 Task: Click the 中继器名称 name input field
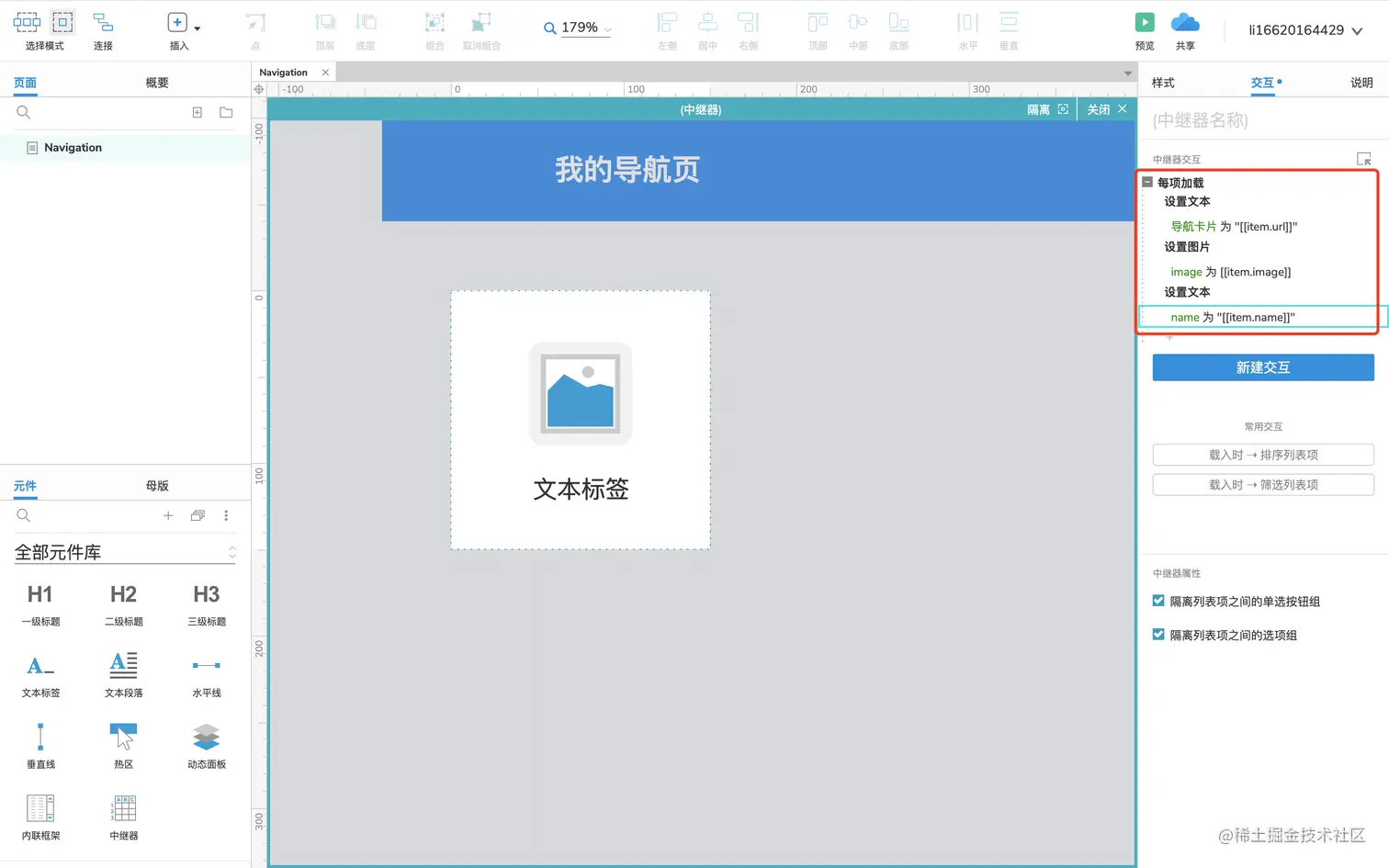coord(1263,120)
